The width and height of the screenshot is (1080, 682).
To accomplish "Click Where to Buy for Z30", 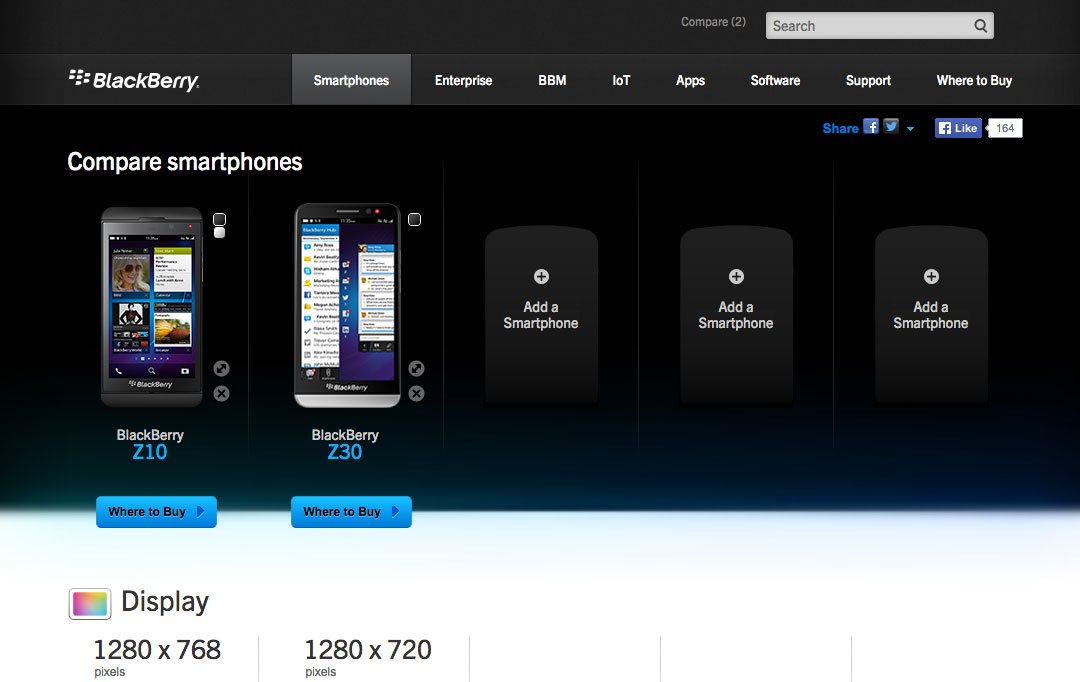I will [x=351, y=512].
